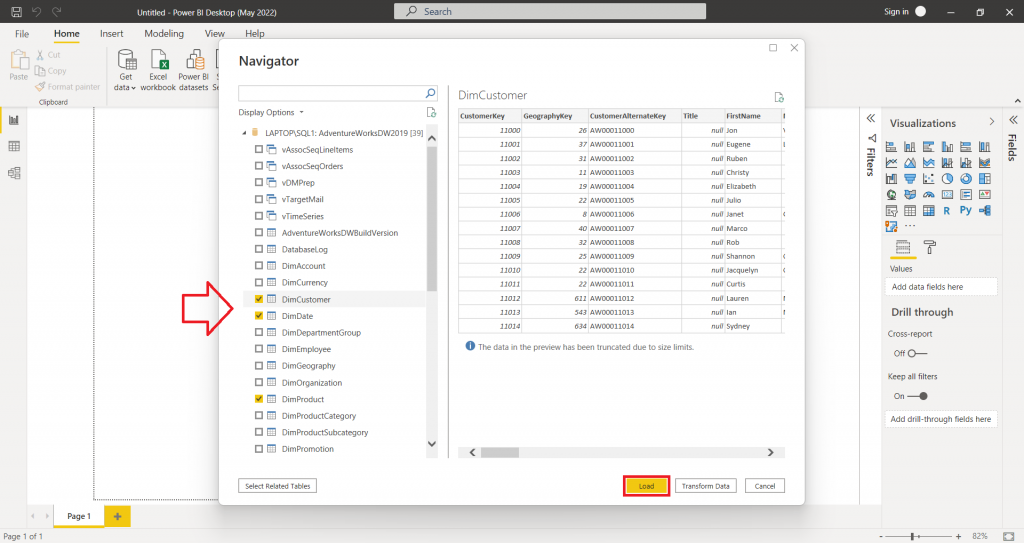This screenshot has height=543, width=1024.
Task: Collapse the Visualizations pane chevron
Action: (x=991, y=122)
